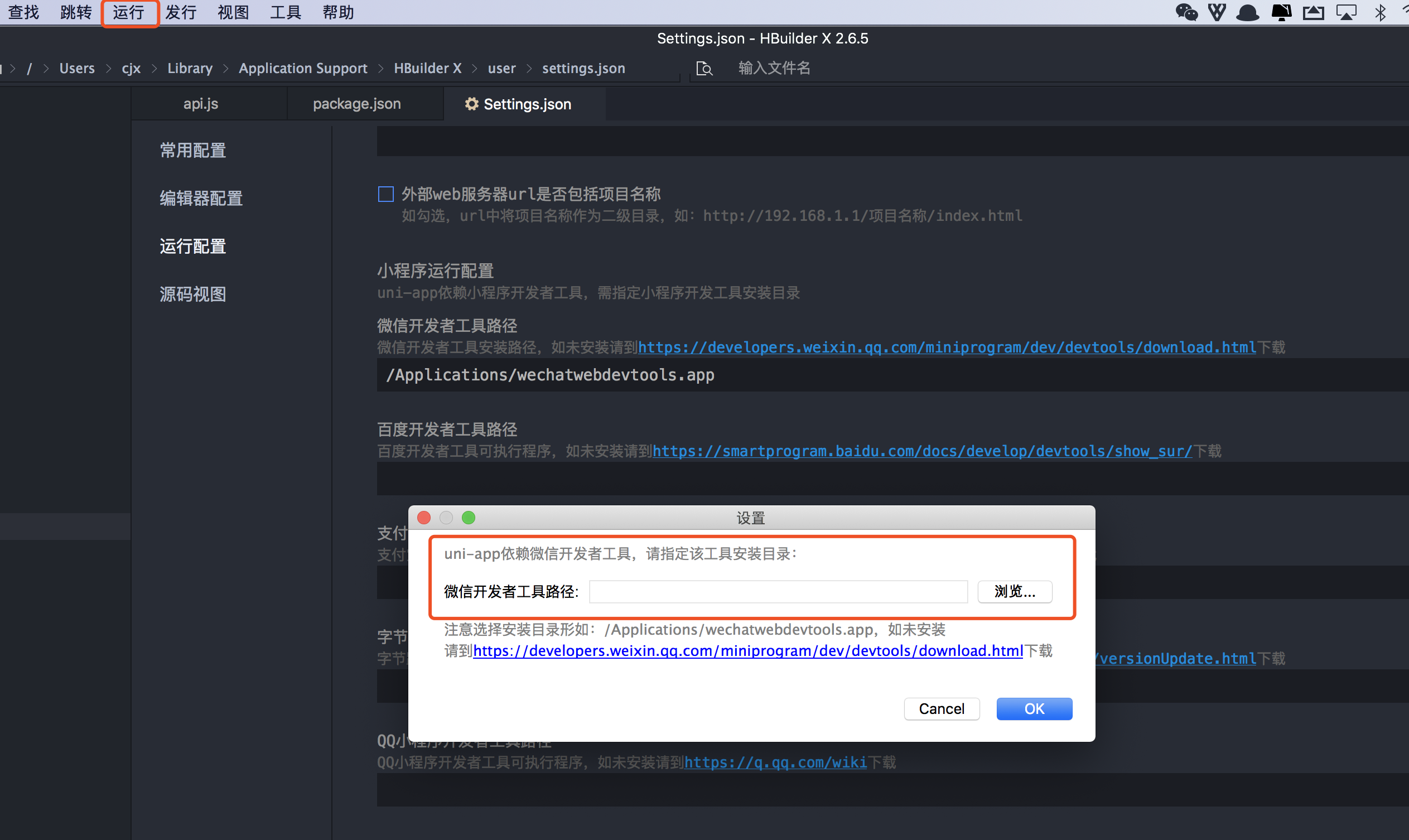The height and width of the screenshot is (840, 1409).
Task: Open the AirPlay display menu icon
Action: pos(1346,12)
